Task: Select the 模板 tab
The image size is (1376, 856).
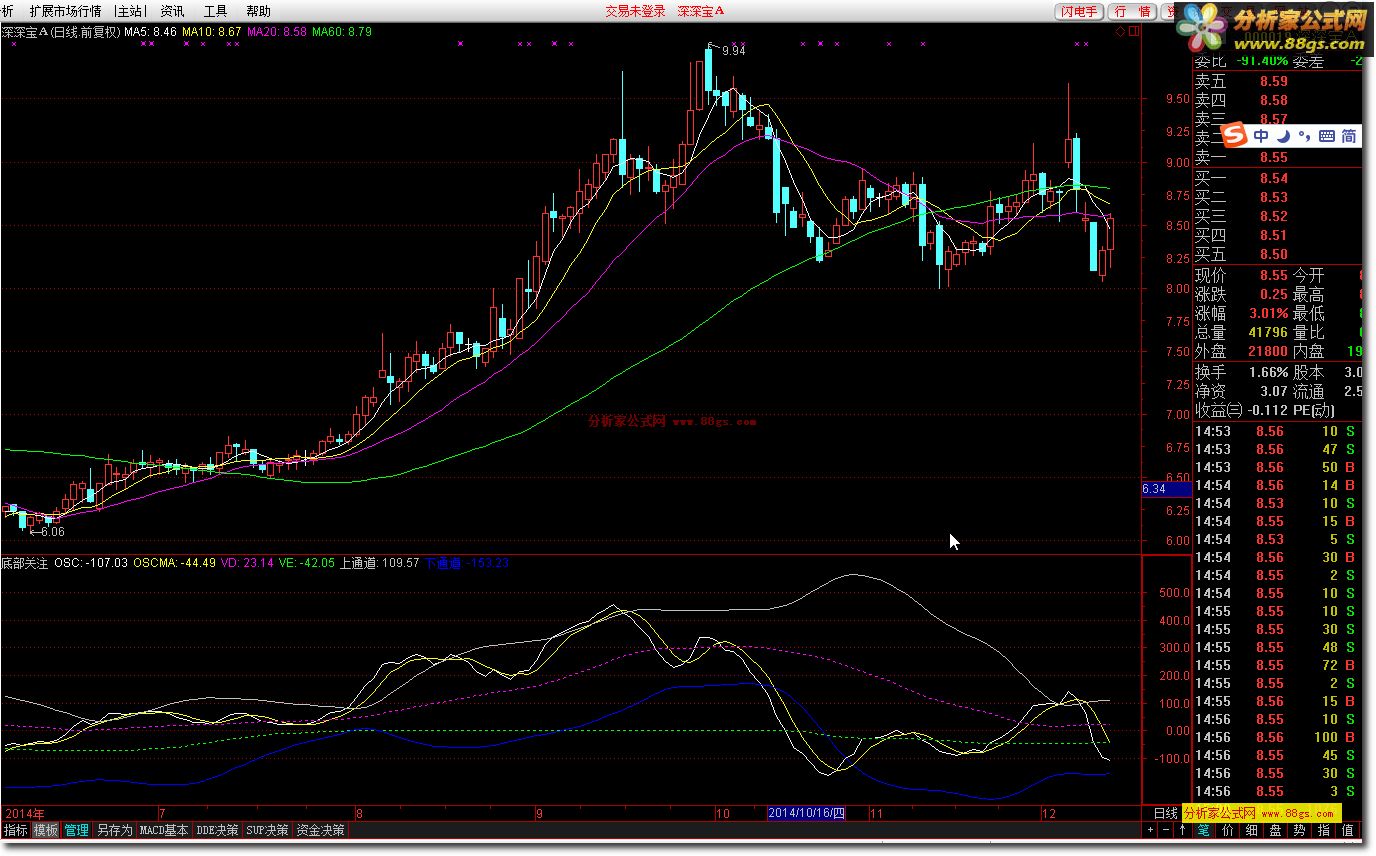Action: (46, 830)
